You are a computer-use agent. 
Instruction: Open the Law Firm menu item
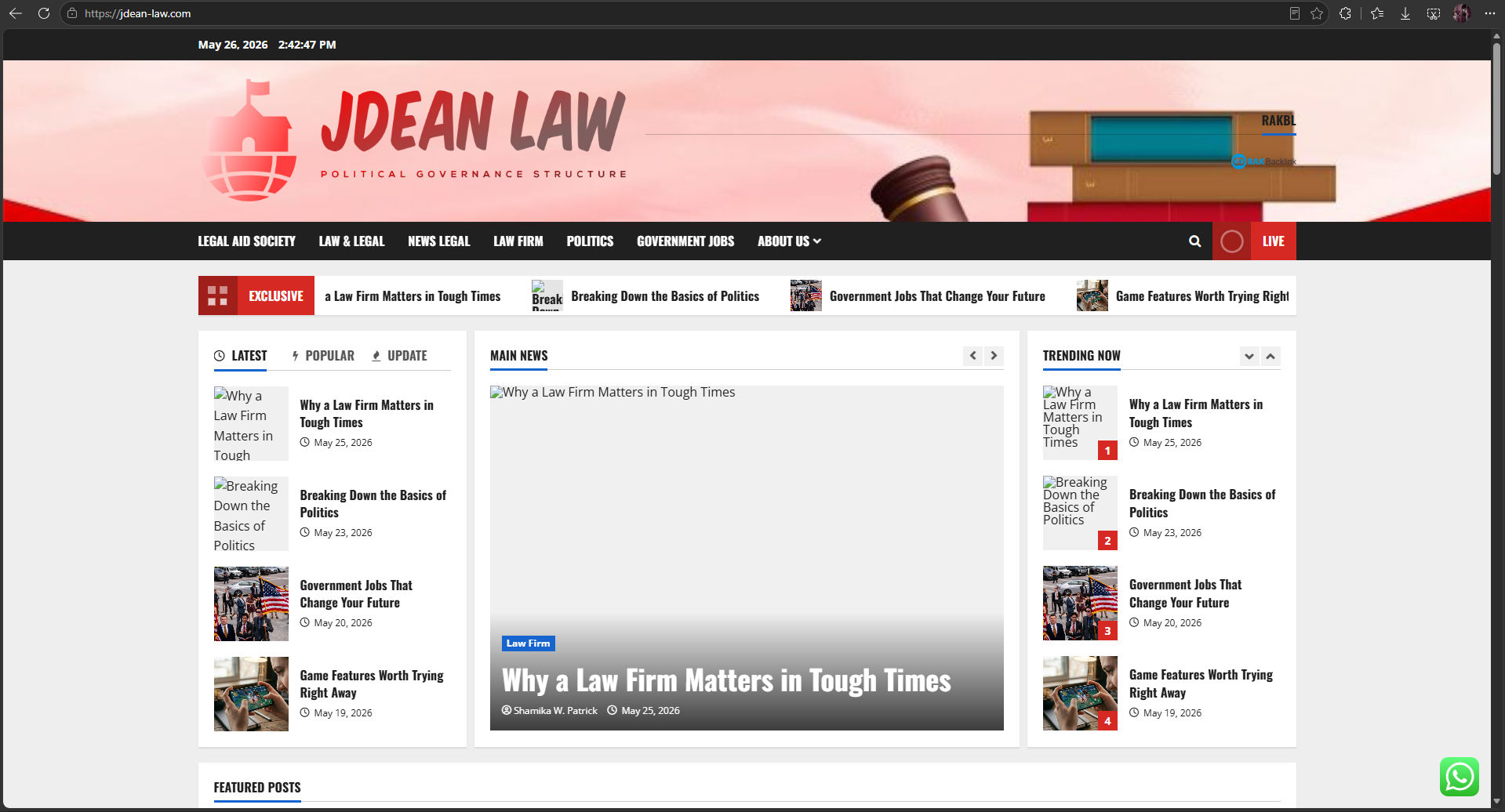pos(518,241)
